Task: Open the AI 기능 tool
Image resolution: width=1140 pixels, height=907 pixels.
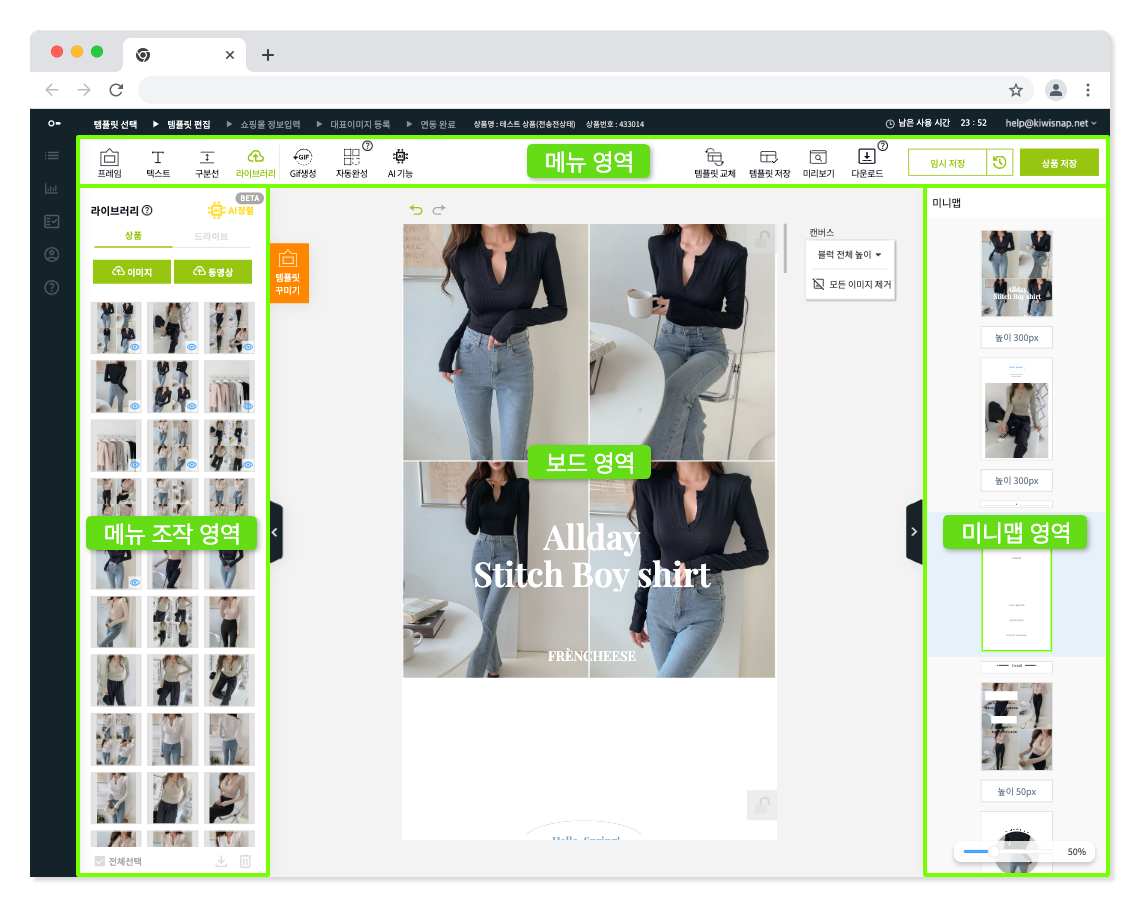Action: pos(400,163)
